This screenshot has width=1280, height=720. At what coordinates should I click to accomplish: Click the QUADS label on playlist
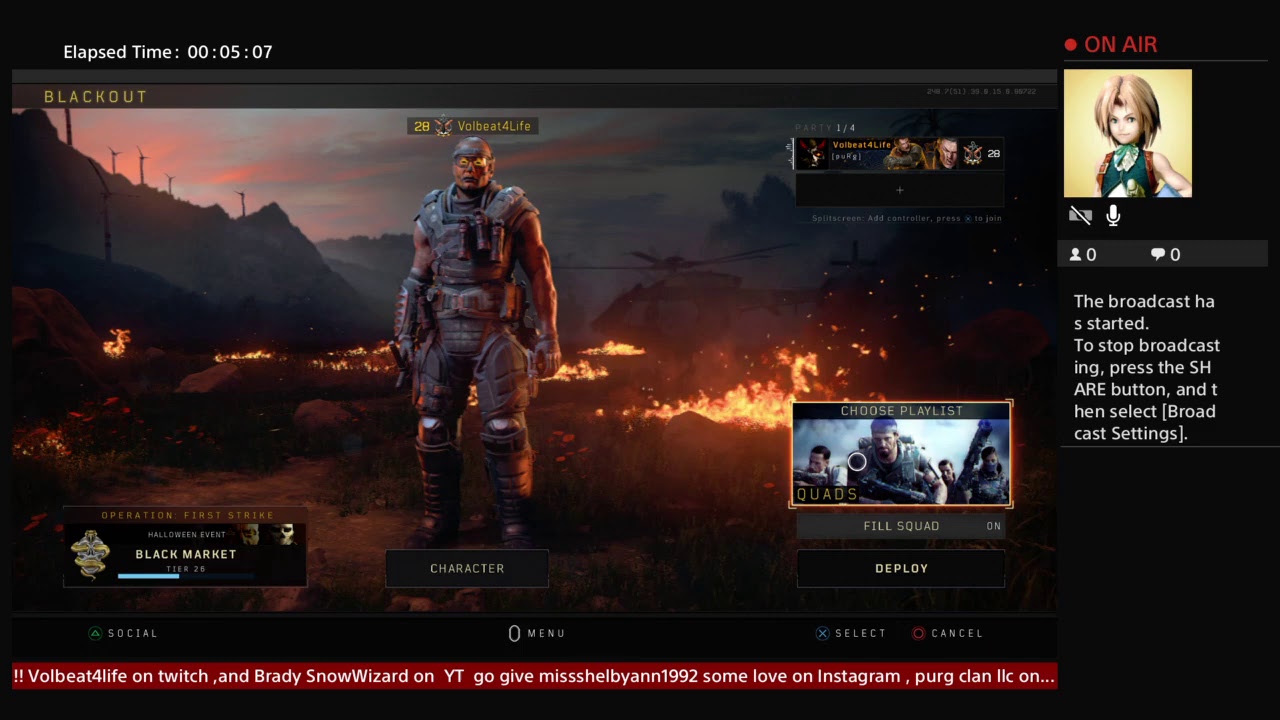pyautogui.click(x=827, y=494)
